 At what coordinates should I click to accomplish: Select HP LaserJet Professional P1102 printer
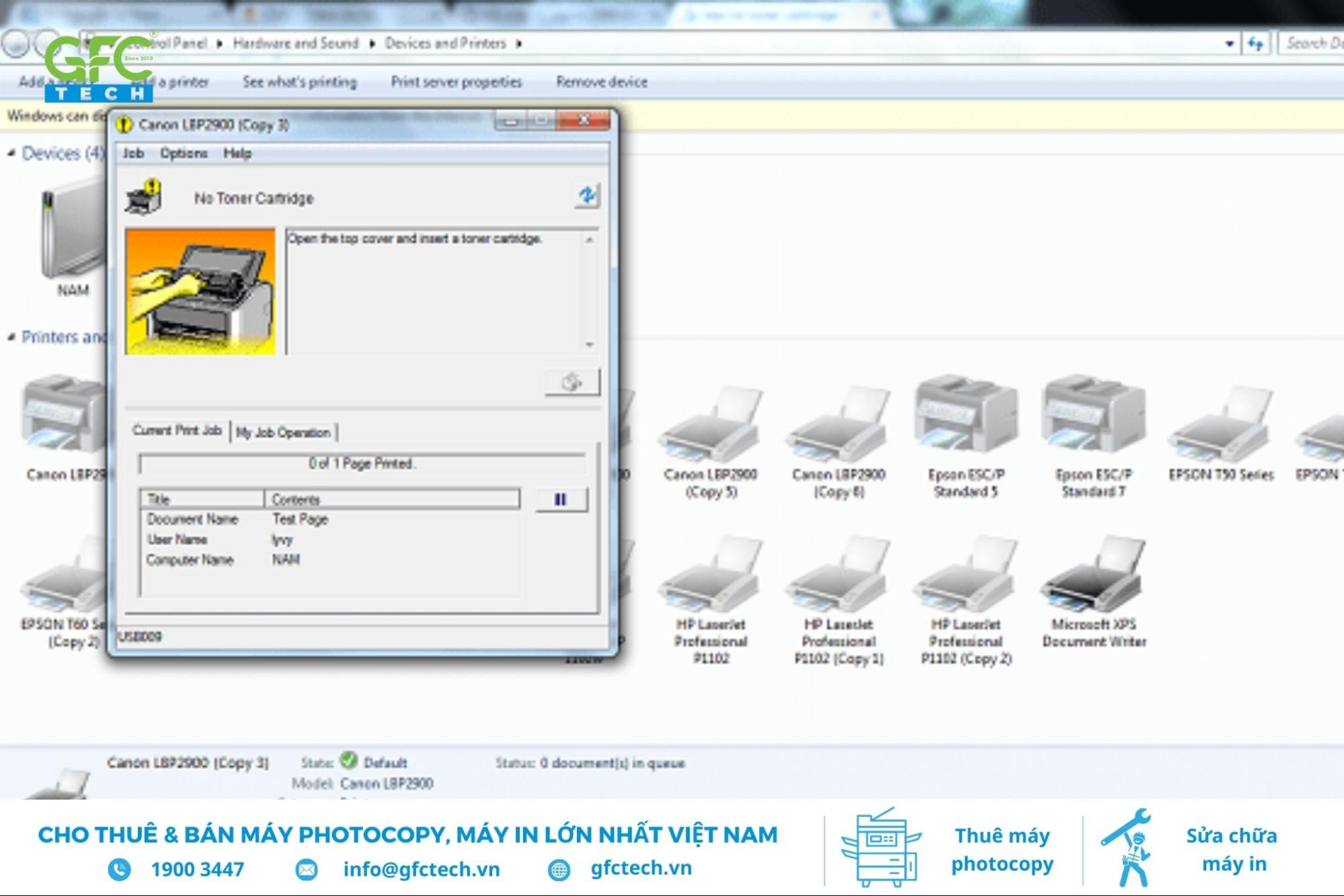click(x=711, y=598)
